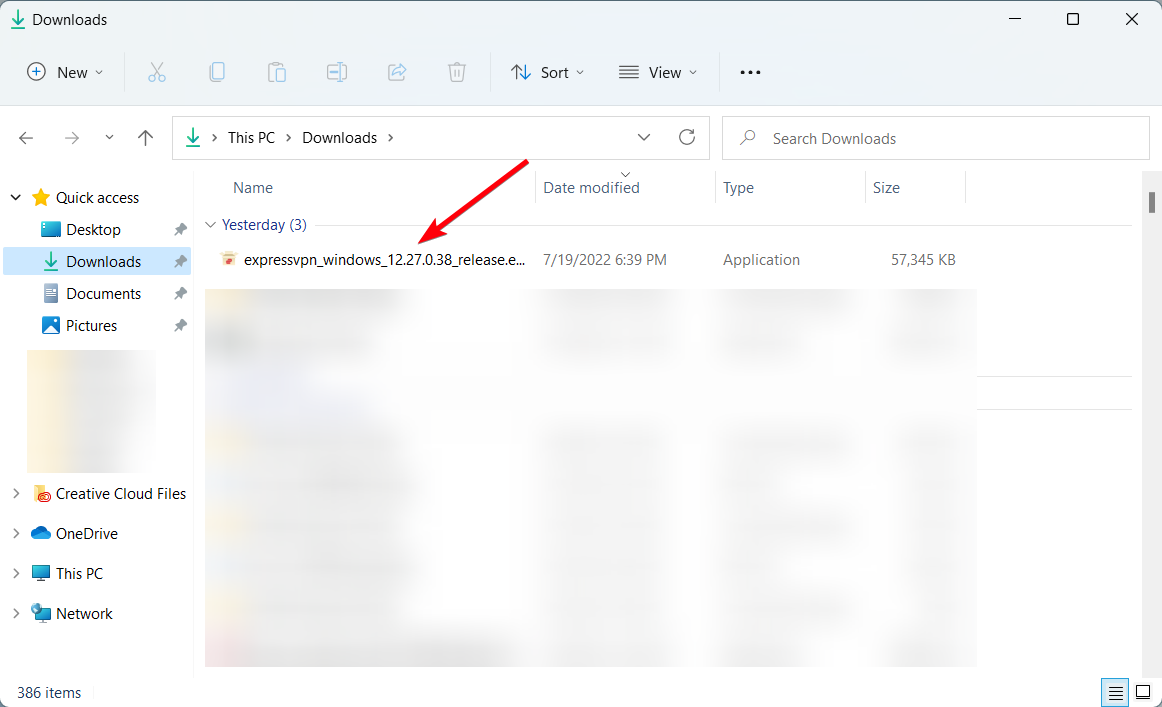Open the View layout dropdown

point(658,72)
